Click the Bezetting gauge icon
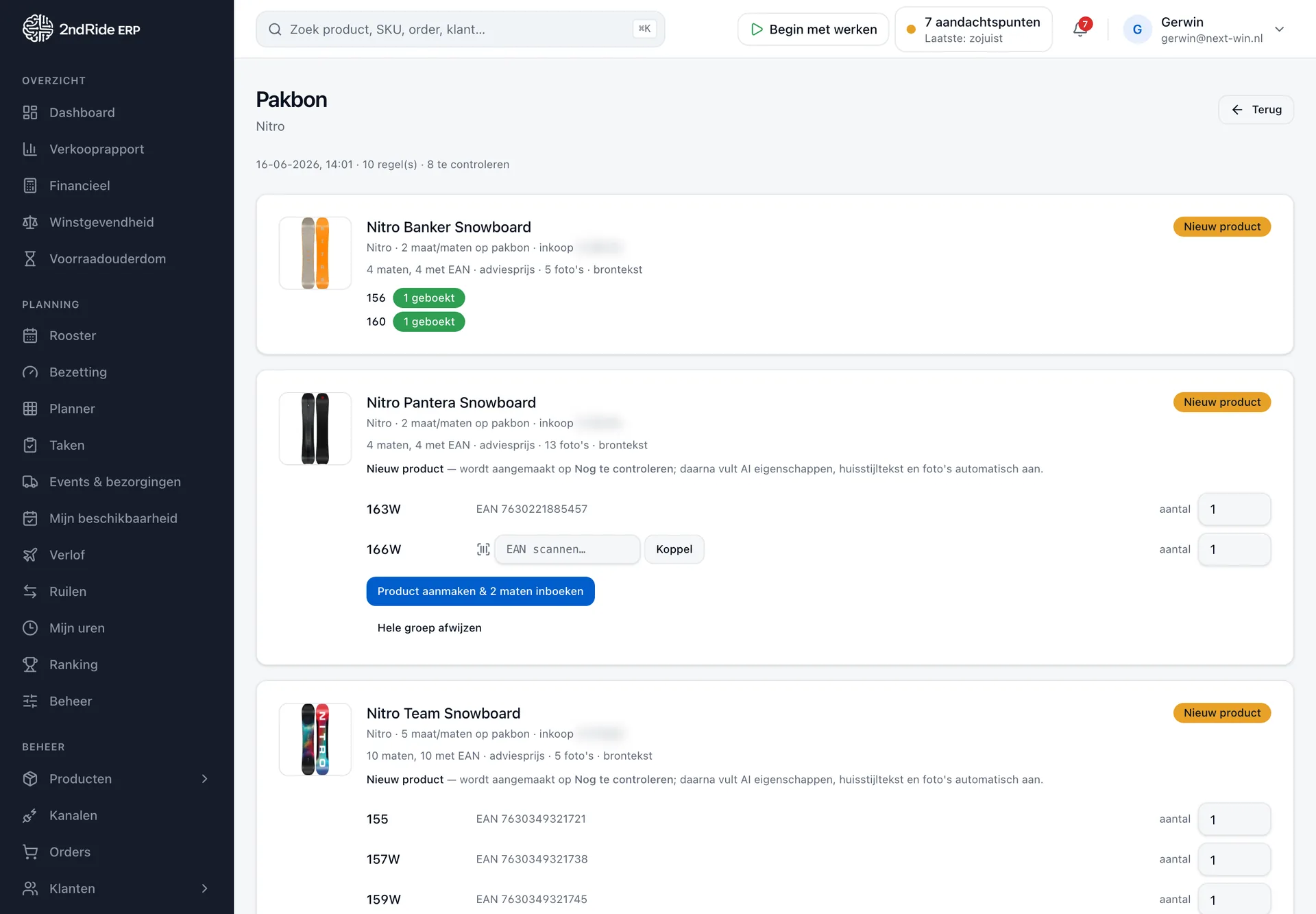The width and height of the screenshot is (1316, 914). (30, 372)
